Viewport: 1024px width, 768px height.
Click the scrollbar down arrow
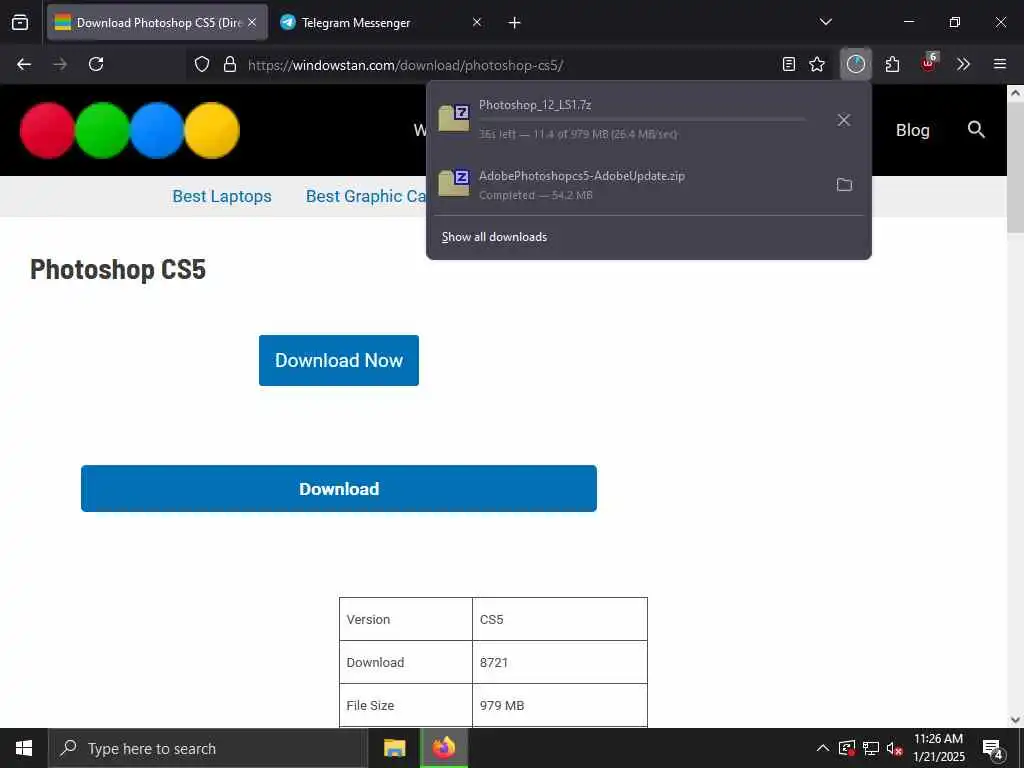1015,720
